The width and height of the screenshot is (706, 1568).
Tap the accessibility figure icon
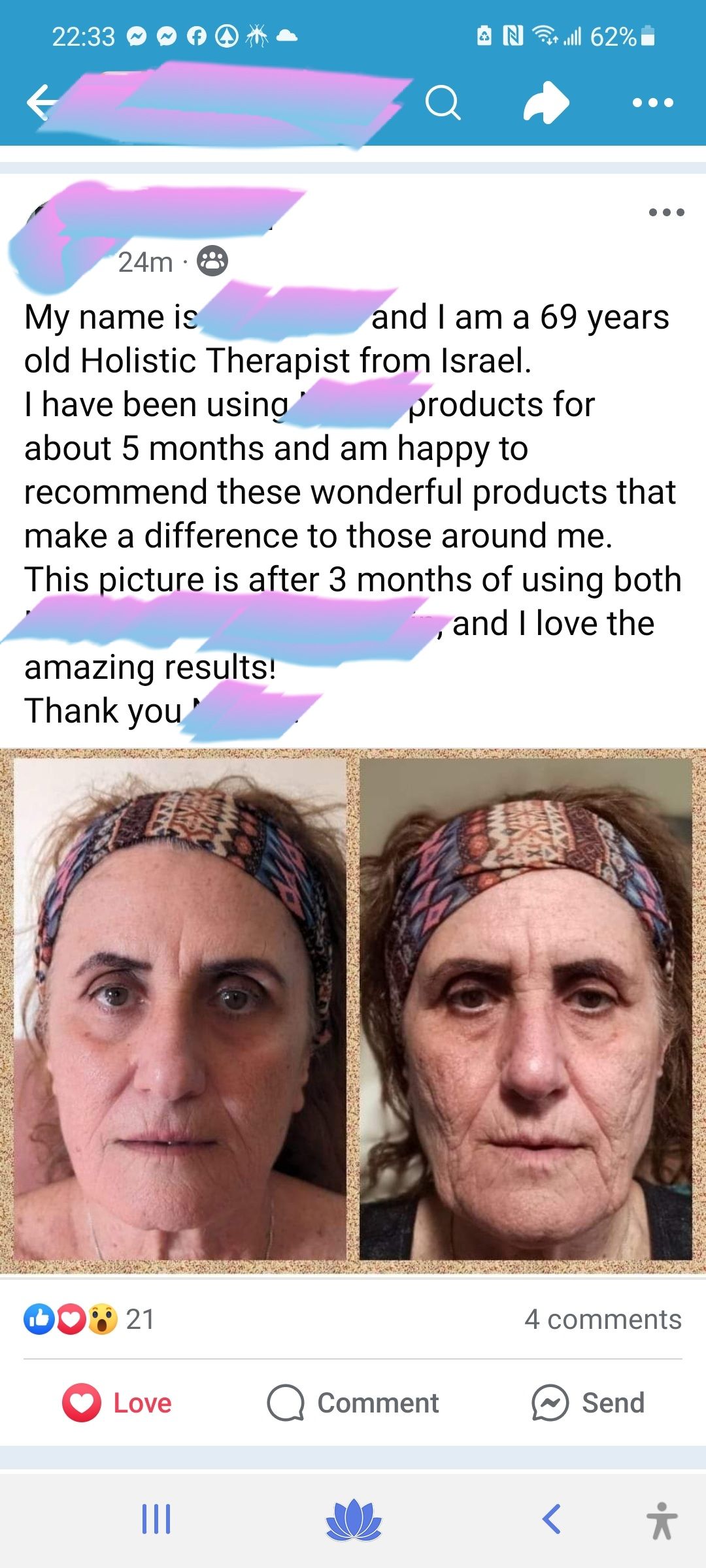pos(662,1520)
